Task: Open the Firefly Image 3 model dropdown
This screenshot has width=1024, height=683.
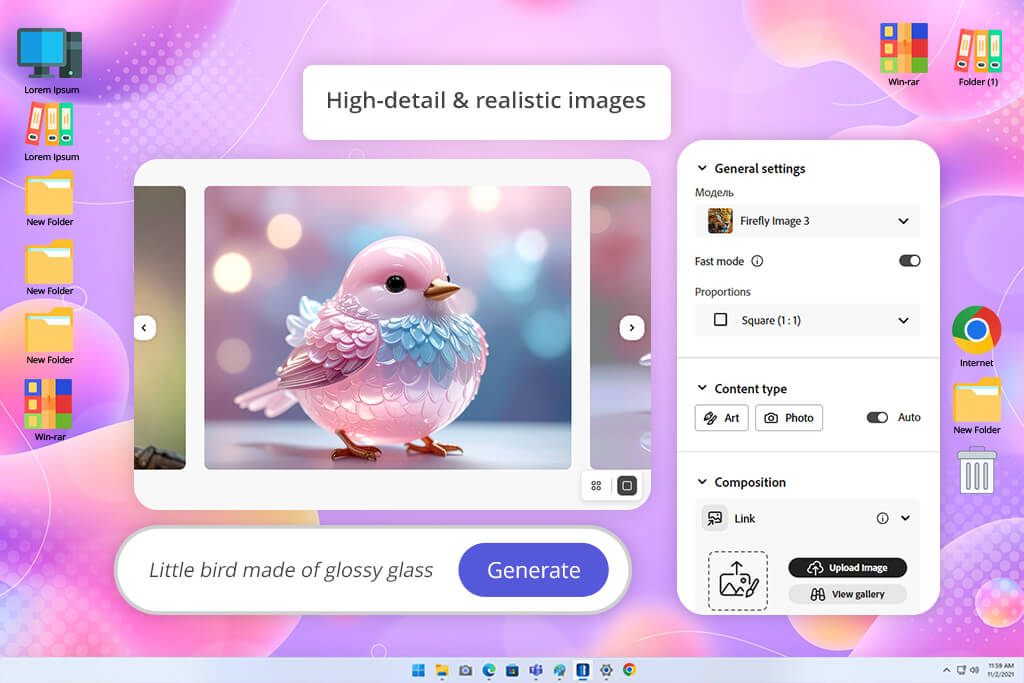Action: (x=807, y=221)
